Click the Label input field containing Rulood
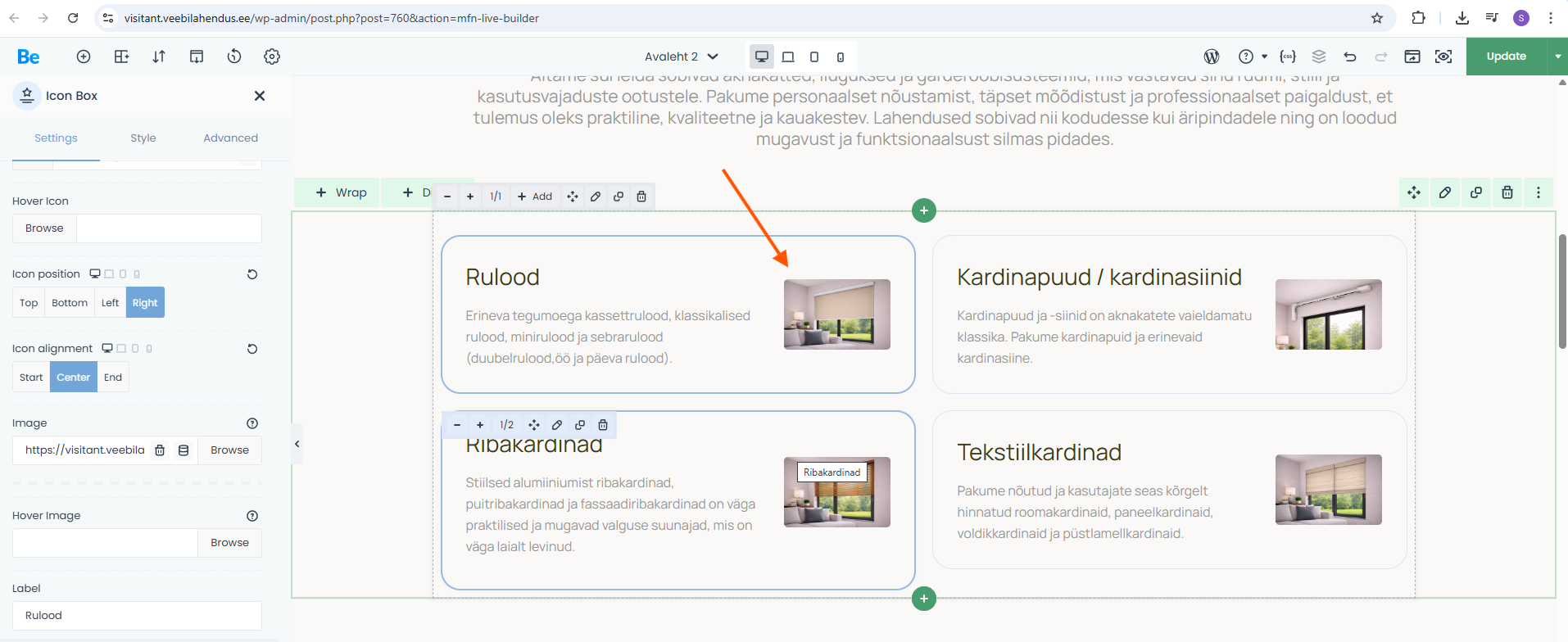Screen dimensions: 1568x642 point(137,616)
